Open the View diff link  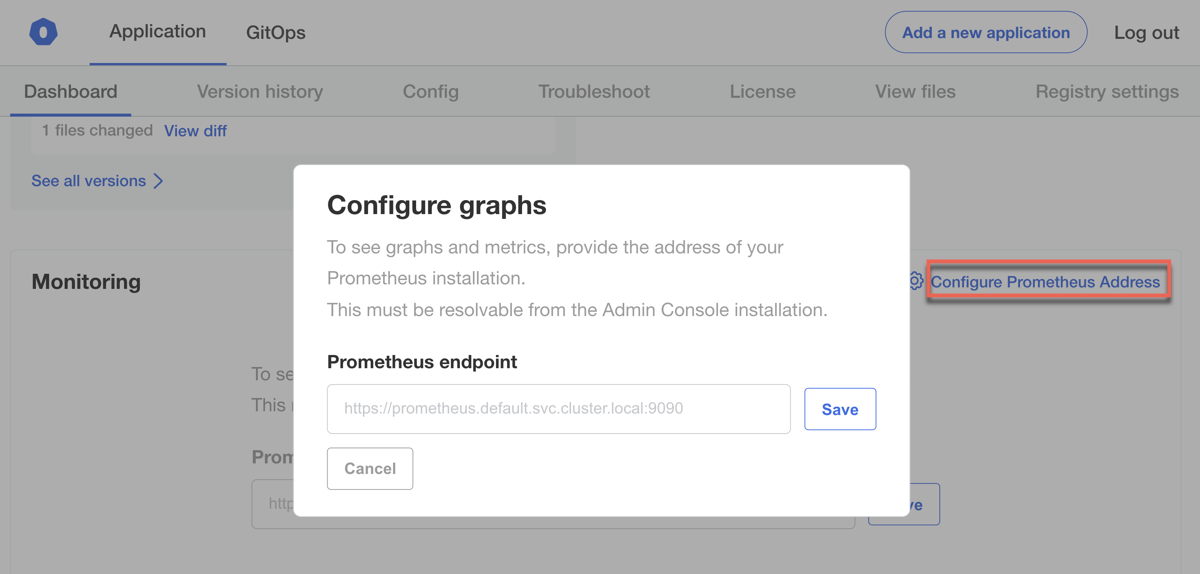195,131
